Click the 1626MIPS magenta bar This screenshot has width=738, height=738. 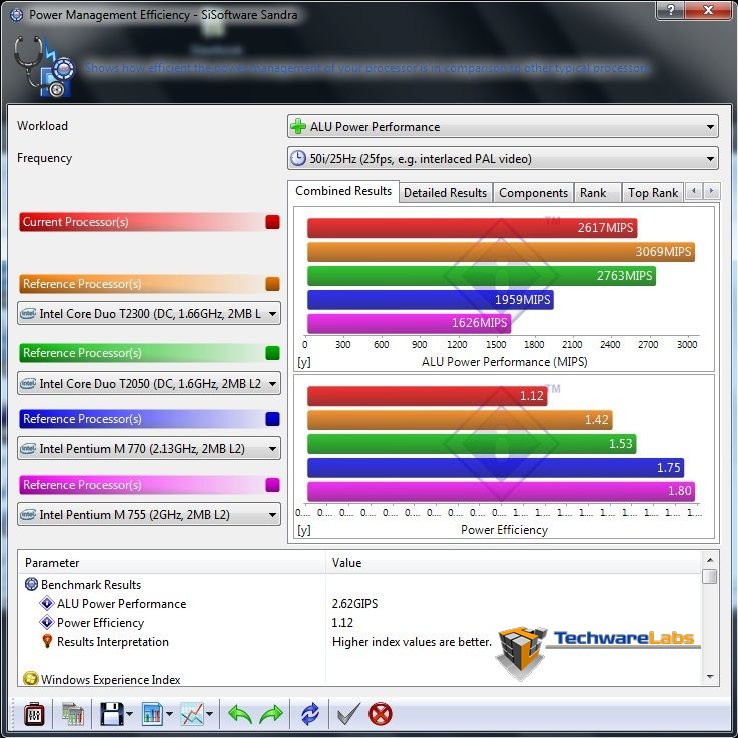(x=409, y=323)
